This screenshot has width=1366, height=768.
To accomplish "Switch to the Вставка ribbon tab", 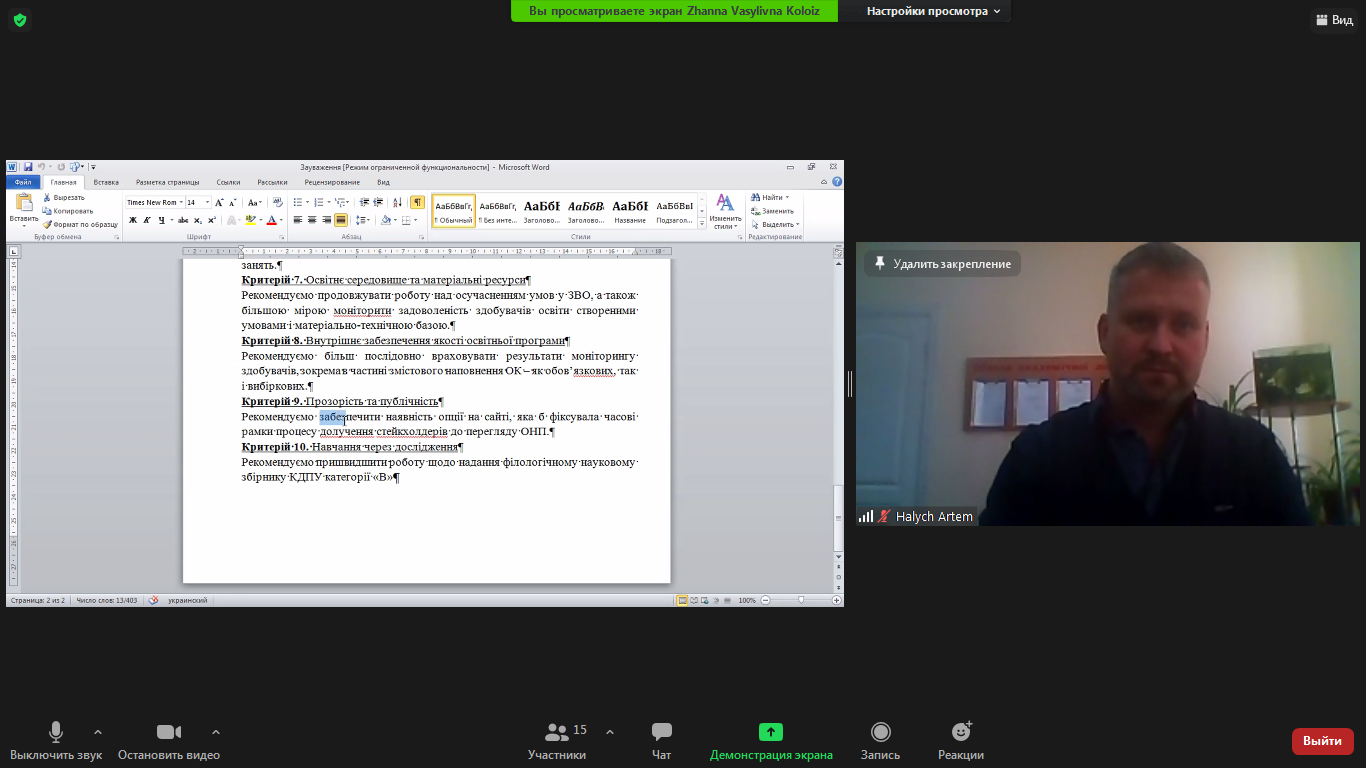I will tap(106, 182).
